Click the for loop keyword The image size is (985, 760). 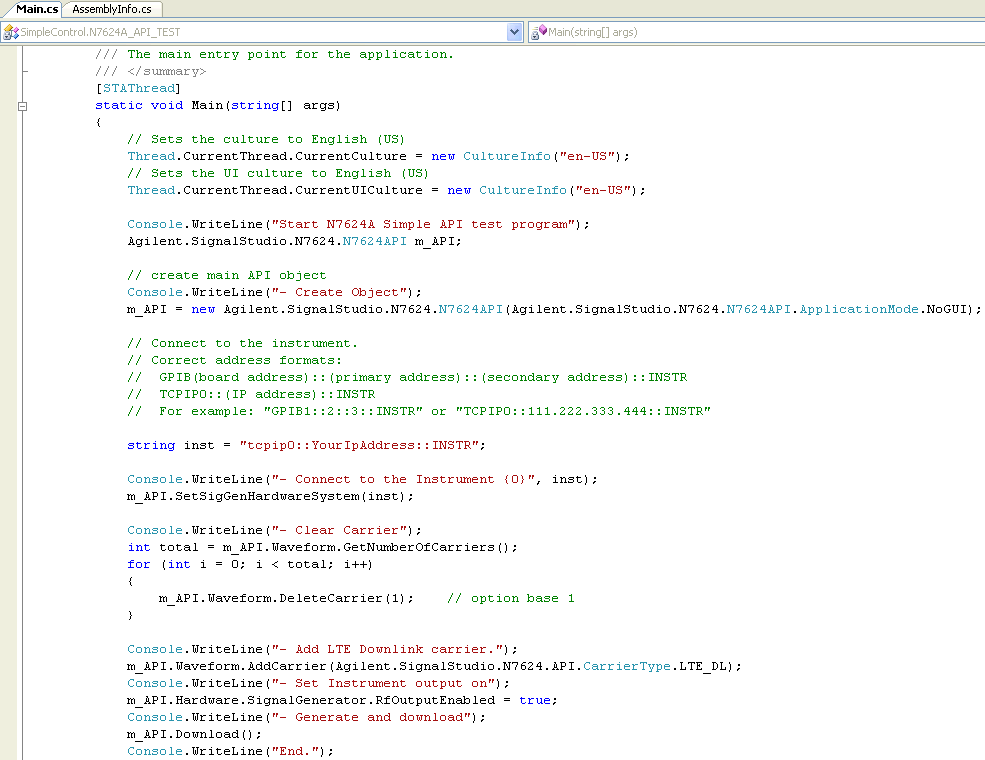(x=138, y=563)
